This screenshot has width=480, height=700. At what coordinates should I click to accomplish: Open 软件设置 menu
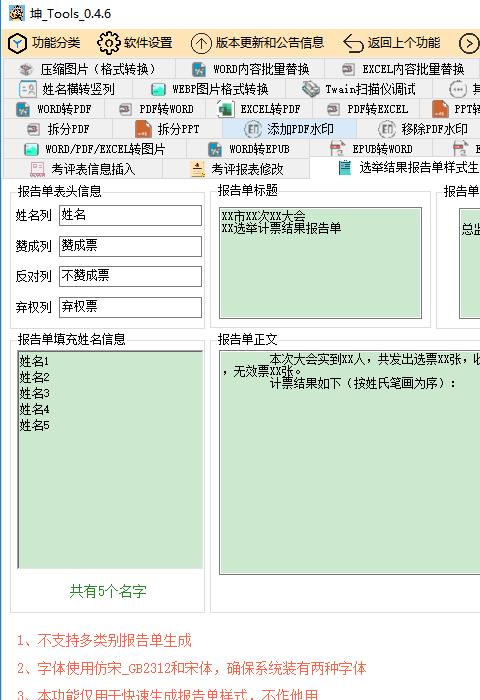(135, 43)
